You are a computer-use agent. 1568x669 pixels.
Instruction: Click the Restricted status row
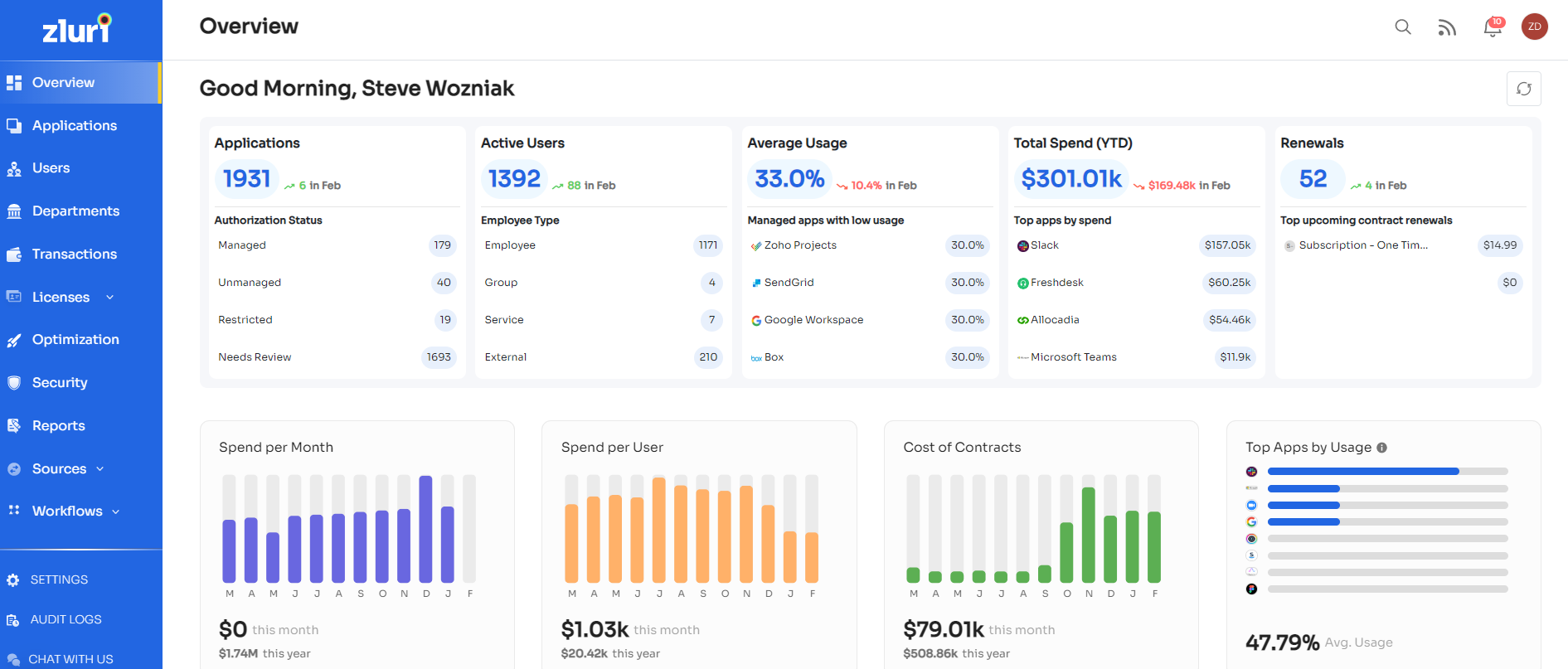coord(337,320)
